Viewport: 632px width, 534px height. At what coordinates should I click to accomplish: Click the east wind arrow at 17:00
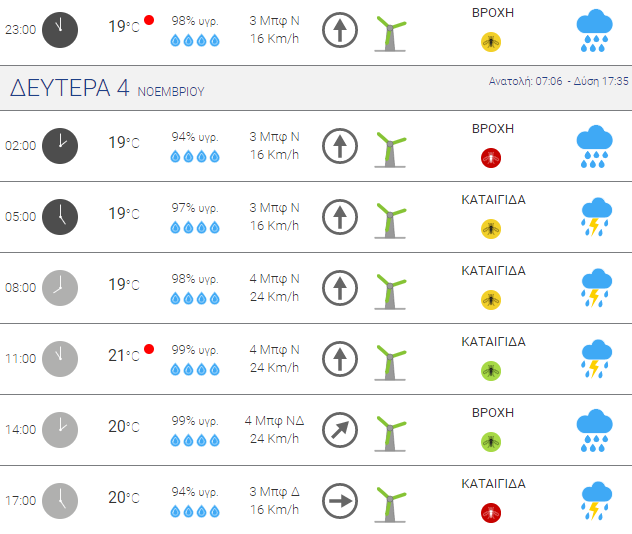pyautogui.click(x=340, y=501)
